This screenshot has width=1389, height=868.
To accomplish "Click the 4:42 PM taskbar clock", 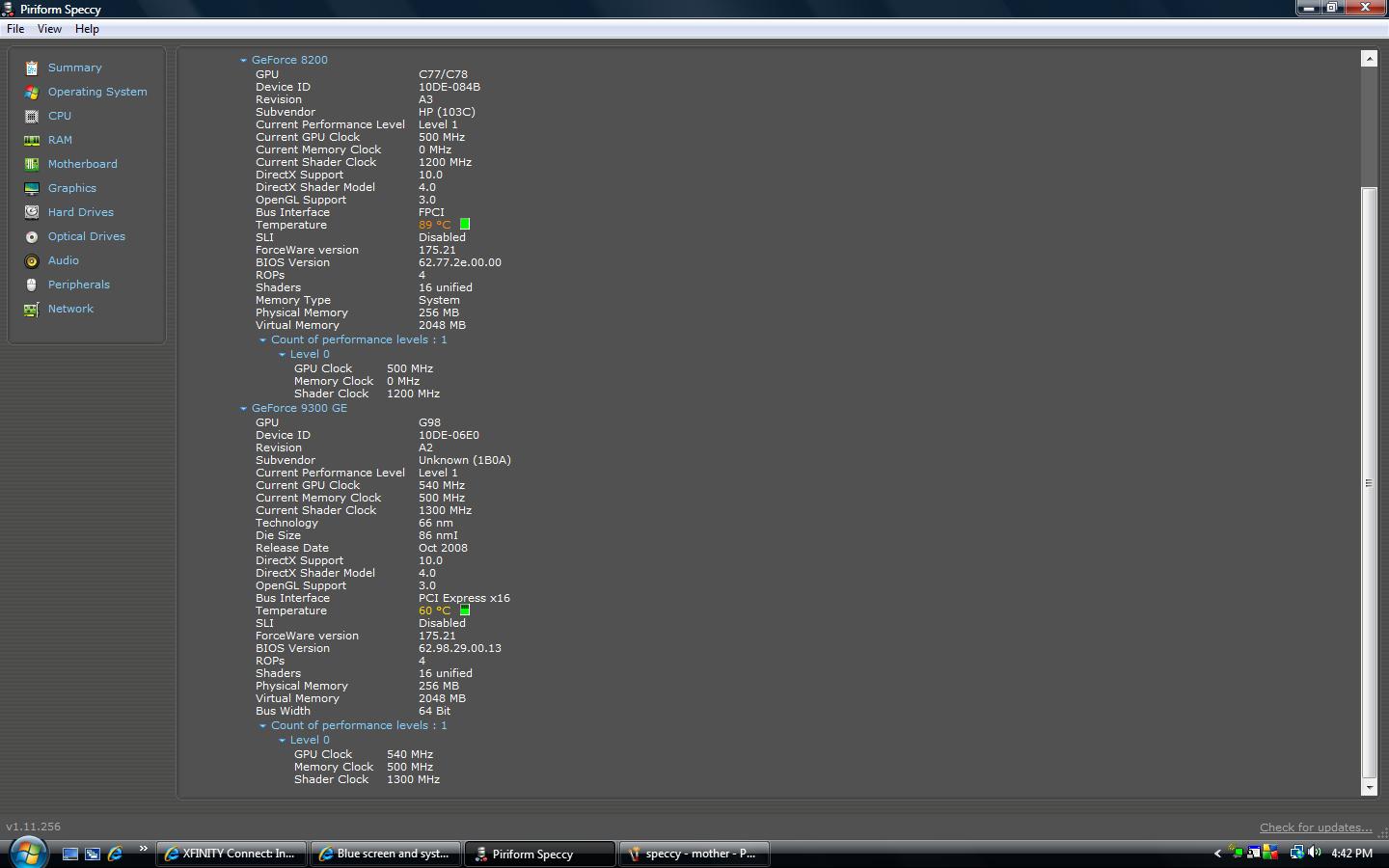I will [1351, 854].
